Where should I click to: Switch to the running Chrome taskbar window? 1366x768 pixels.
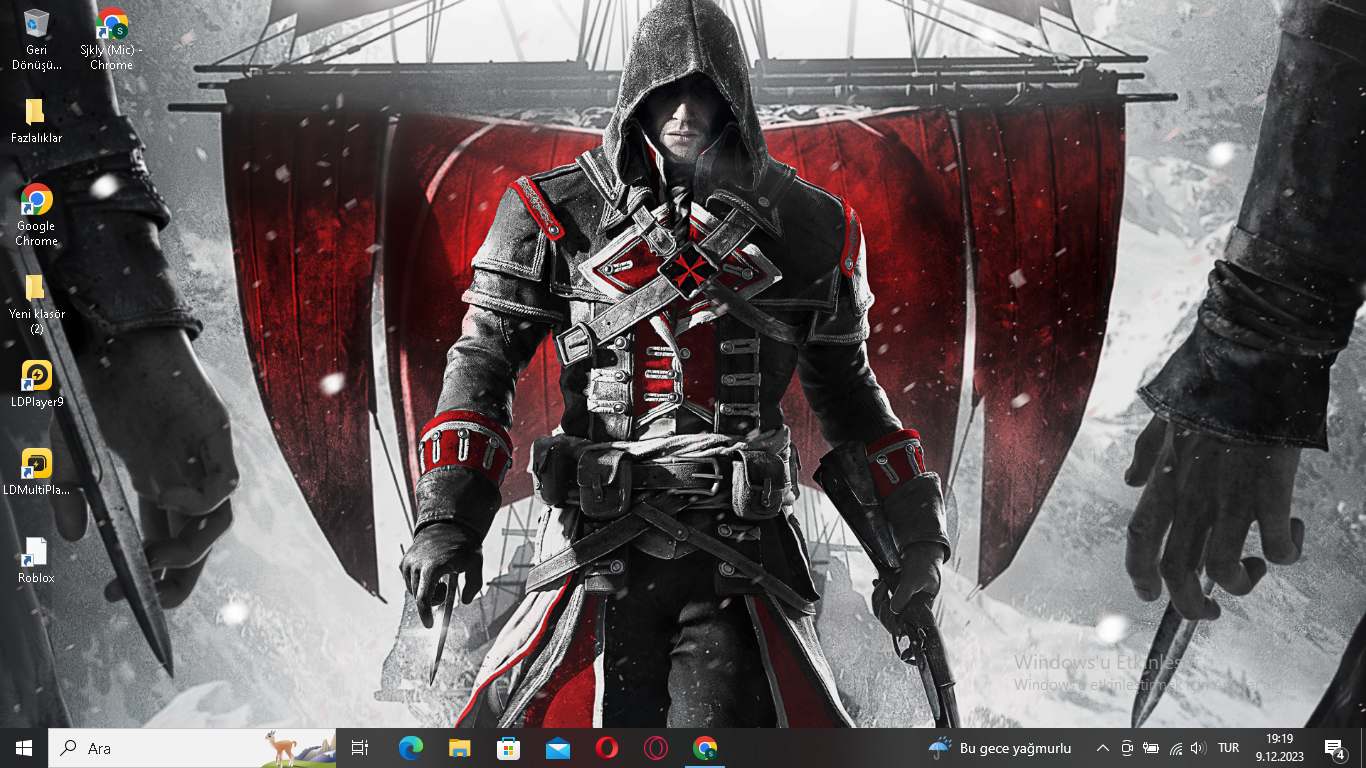[x=705, y=748]
